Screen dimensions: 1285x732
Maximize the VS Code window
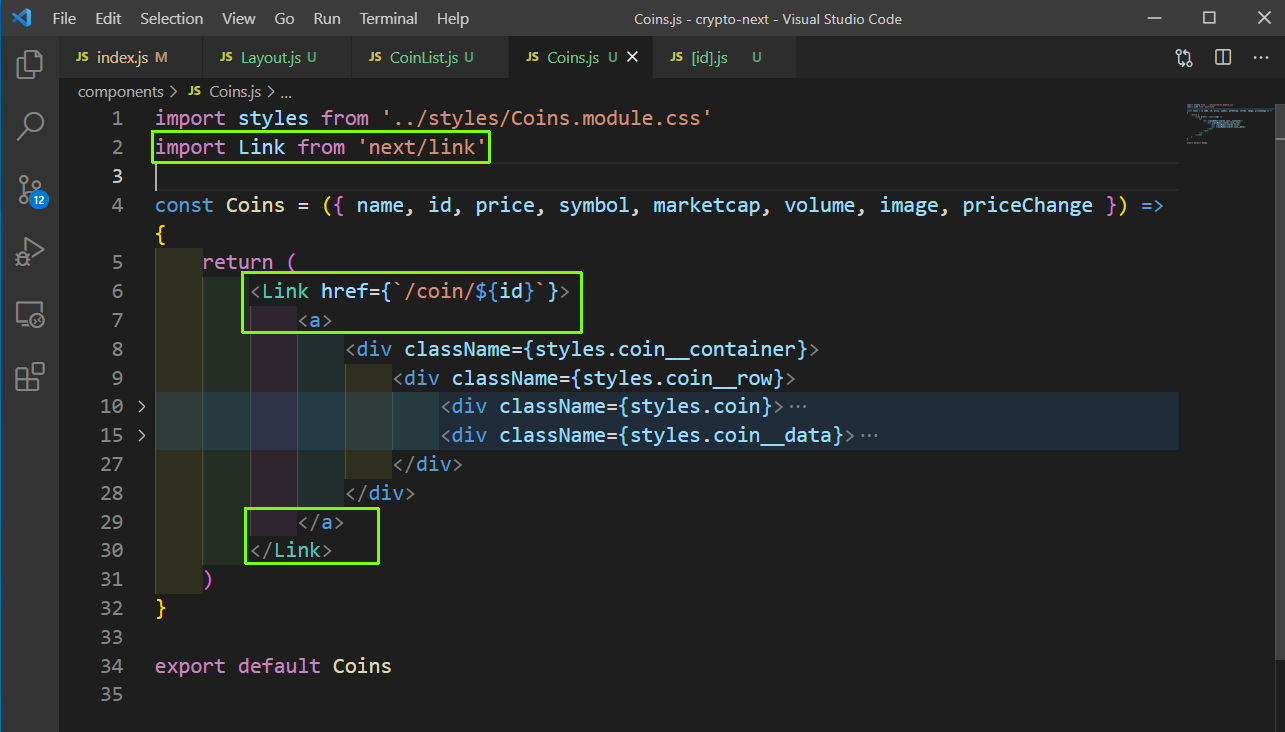point(1210,18)
